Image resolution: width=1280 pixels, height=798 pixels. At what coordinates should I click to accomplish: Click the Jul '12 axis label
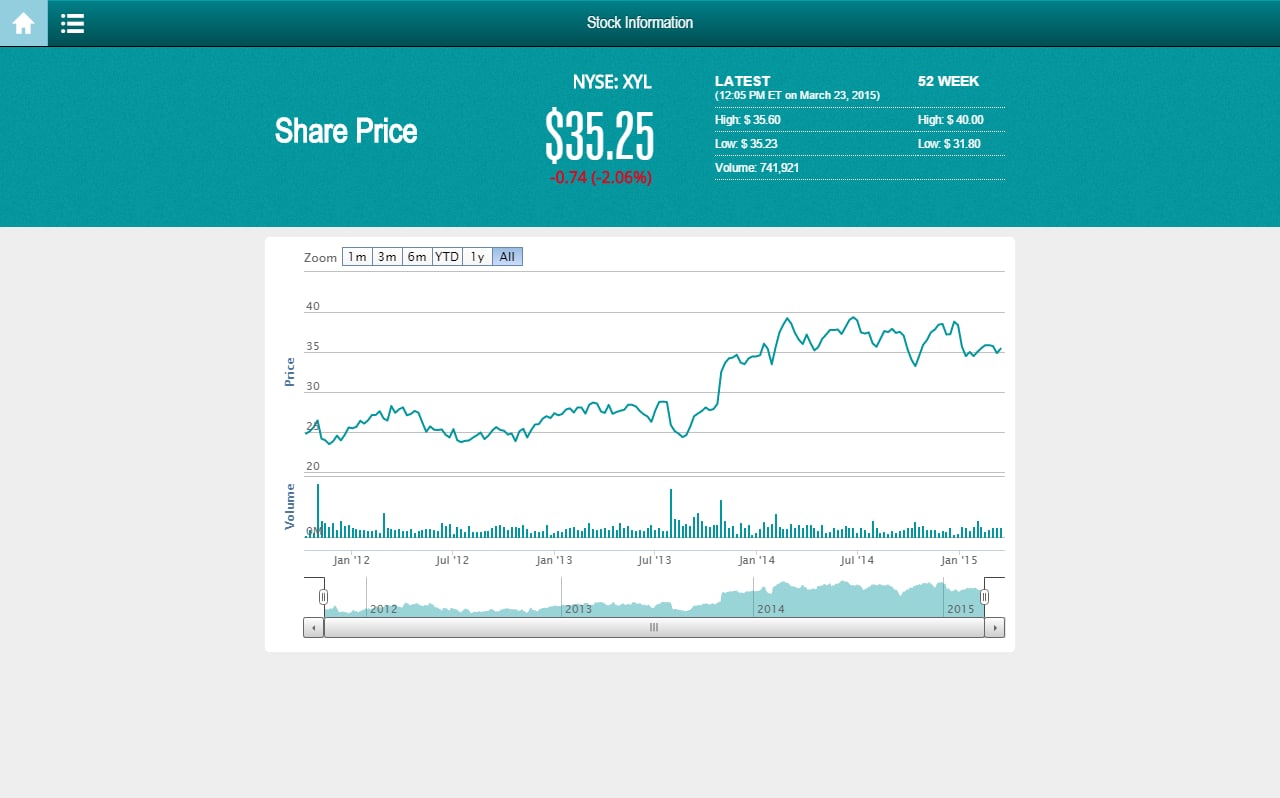tap(452, 560)
